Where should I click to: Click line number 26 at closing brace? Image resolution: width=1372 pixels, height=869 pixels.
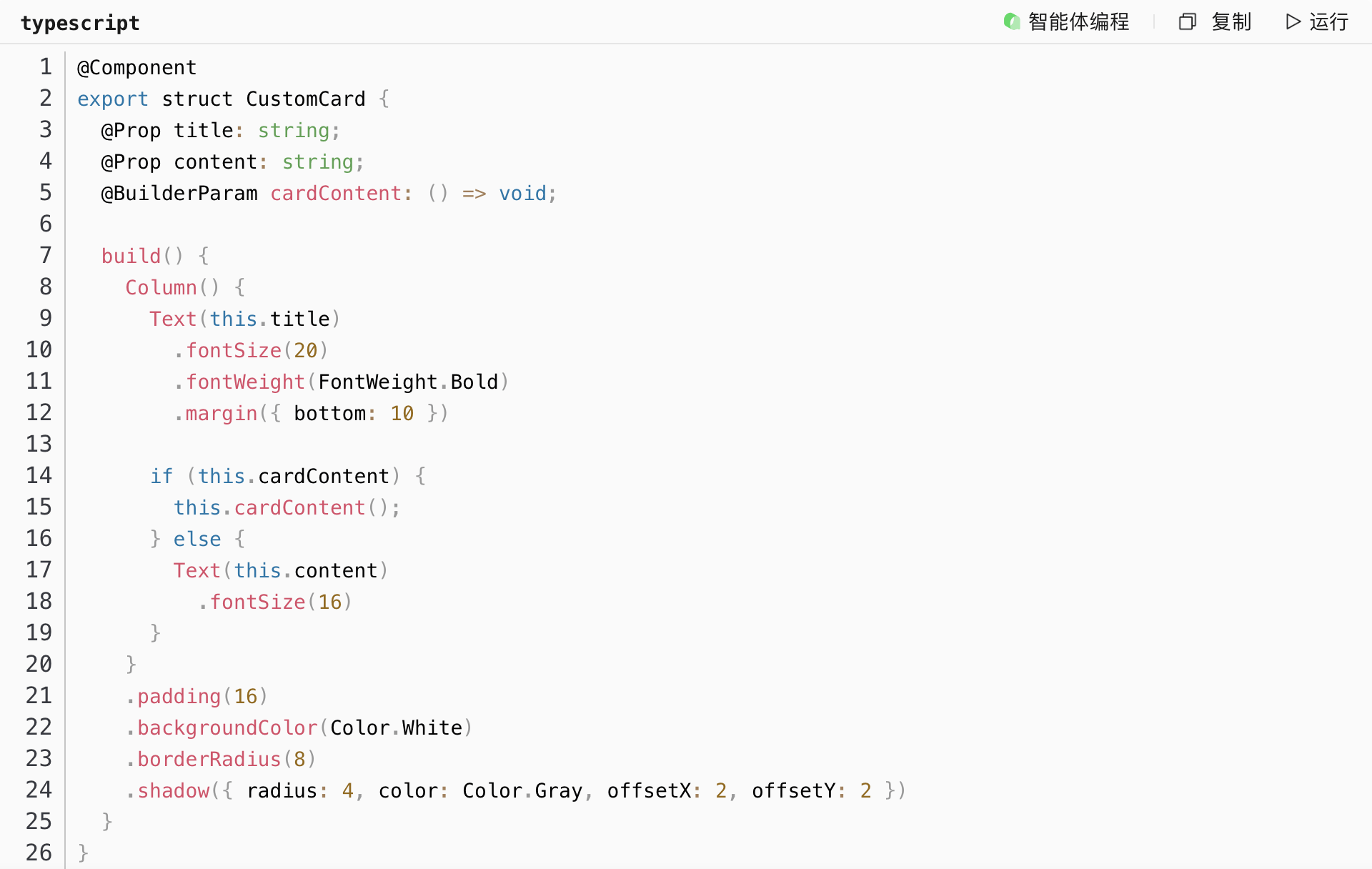coord(39,853)
